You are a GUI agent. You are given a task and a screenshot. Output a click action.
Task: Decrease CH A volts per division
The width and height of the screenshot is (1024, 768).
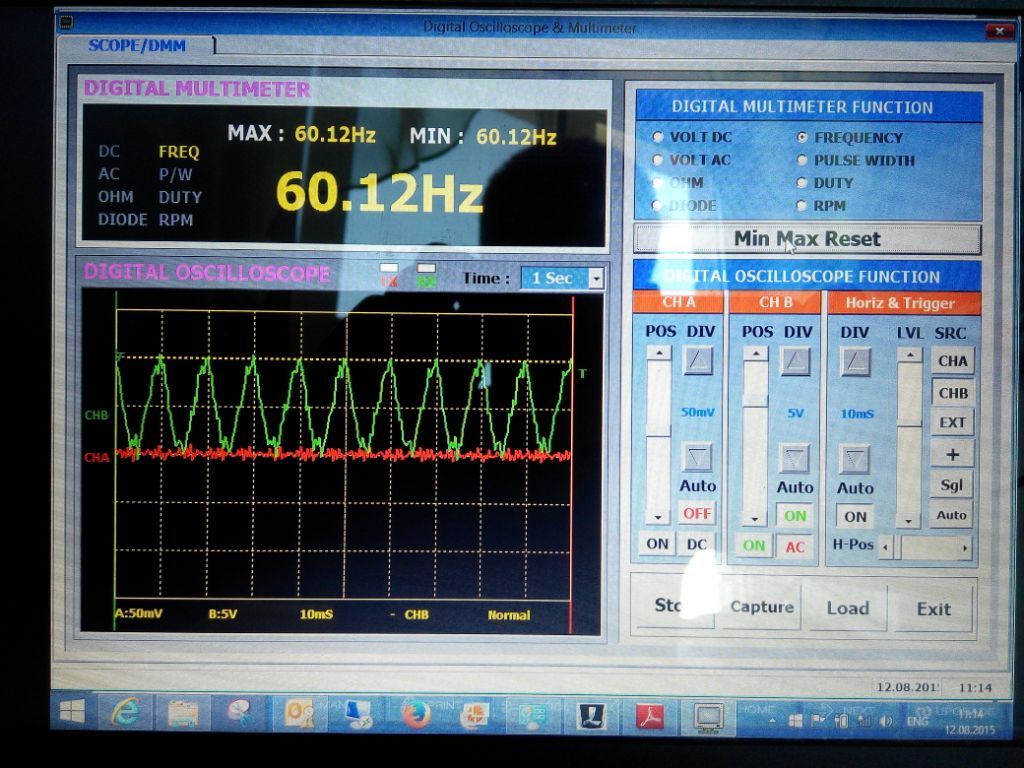(698, 457)
